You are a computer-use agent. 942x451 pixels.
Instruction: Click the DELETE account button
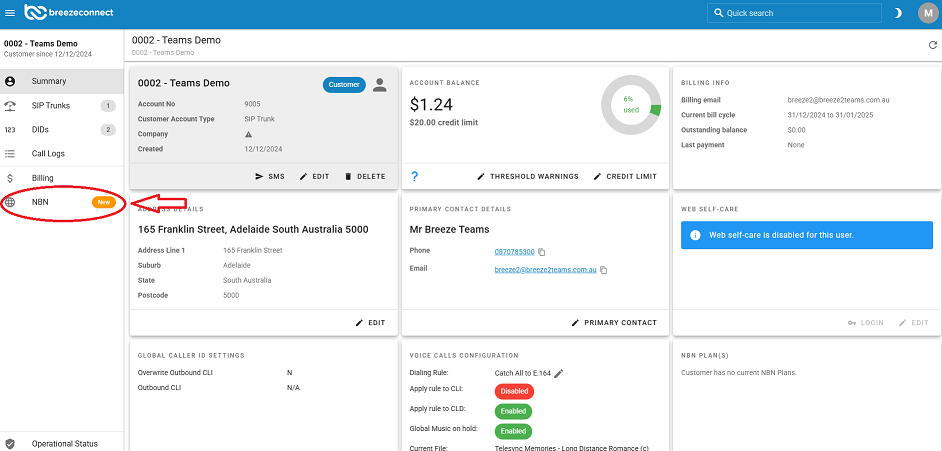point(365,177)
